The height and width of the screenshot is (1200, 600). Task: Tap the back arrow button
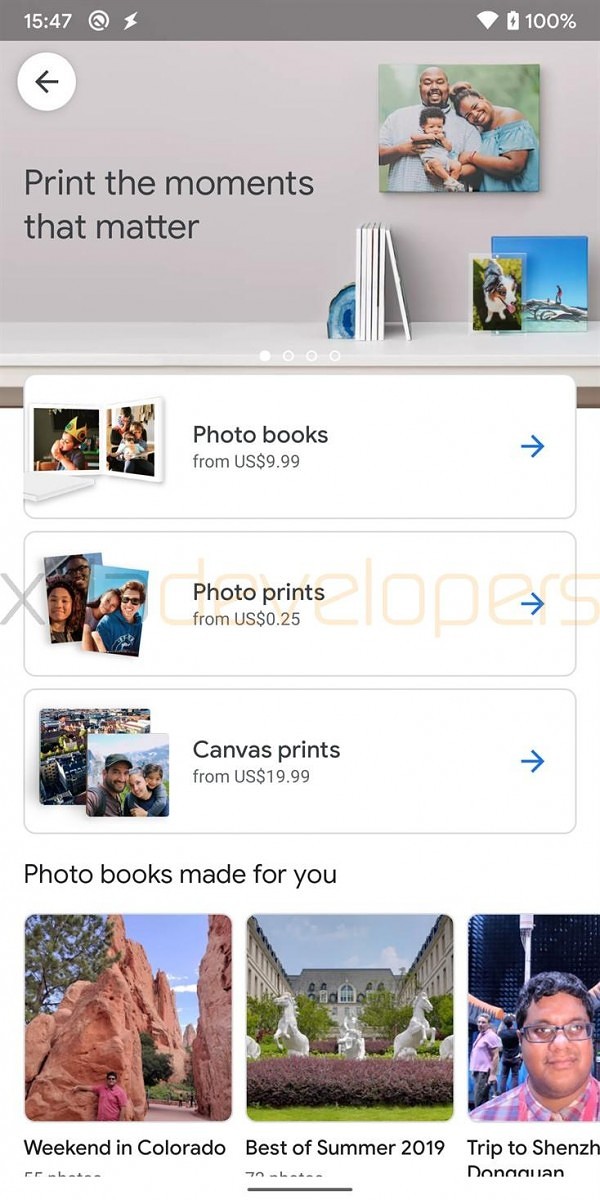click(46, 82)
